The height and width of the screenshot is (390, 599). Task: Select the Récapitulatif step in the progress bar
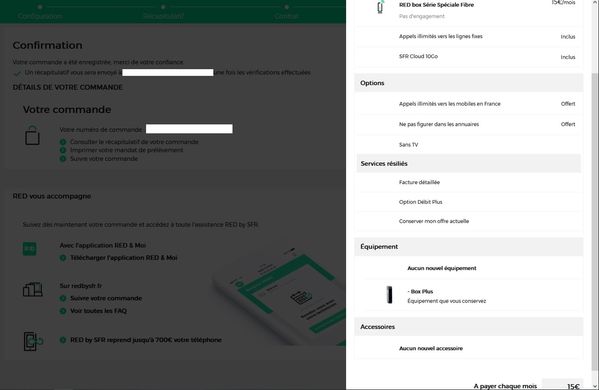[163, 12]
